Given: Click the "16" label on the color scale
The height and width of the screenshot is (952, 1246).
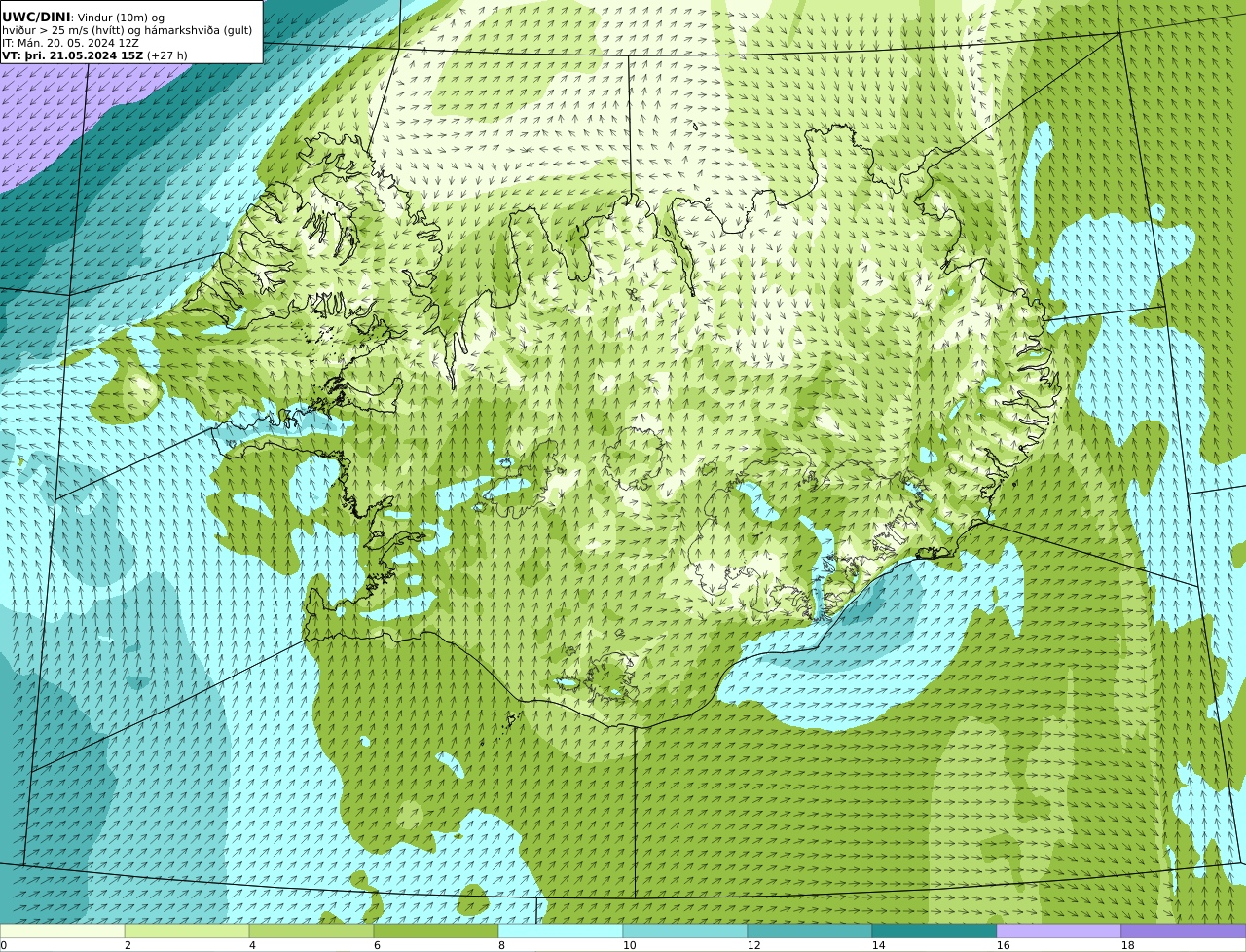Looking at the screenshot, I should 1003,945.
